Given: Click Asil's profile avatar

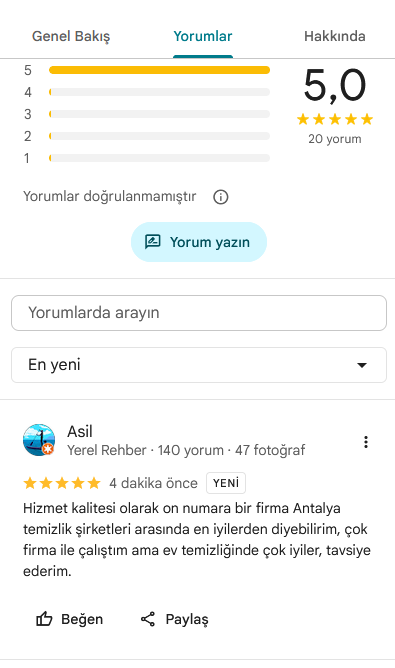Looking at the screenshot, I should (x=39, y=440).
